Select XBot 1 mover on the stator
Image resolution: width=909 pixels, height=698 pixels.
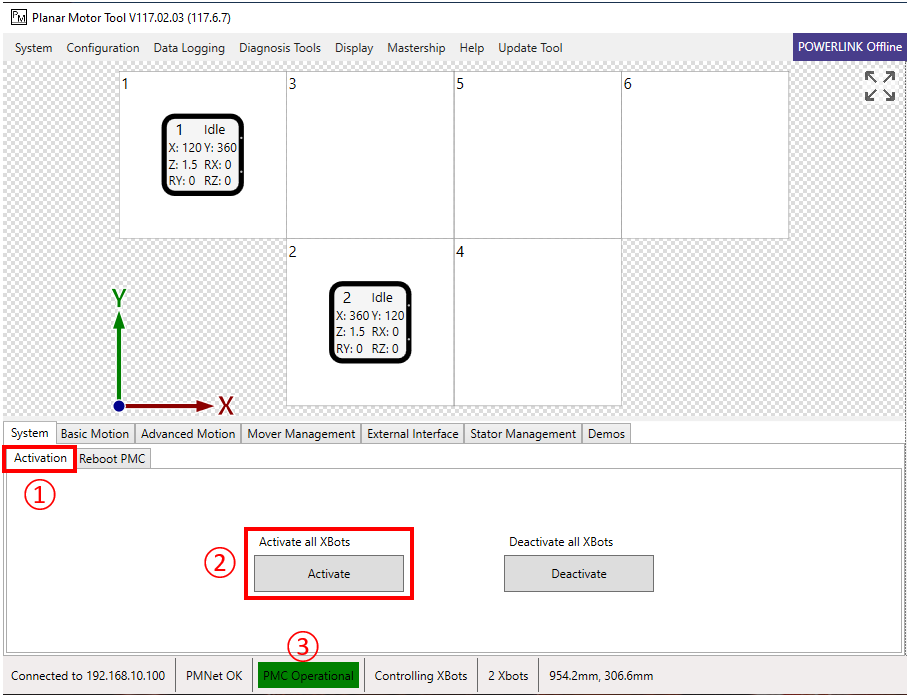203,154
